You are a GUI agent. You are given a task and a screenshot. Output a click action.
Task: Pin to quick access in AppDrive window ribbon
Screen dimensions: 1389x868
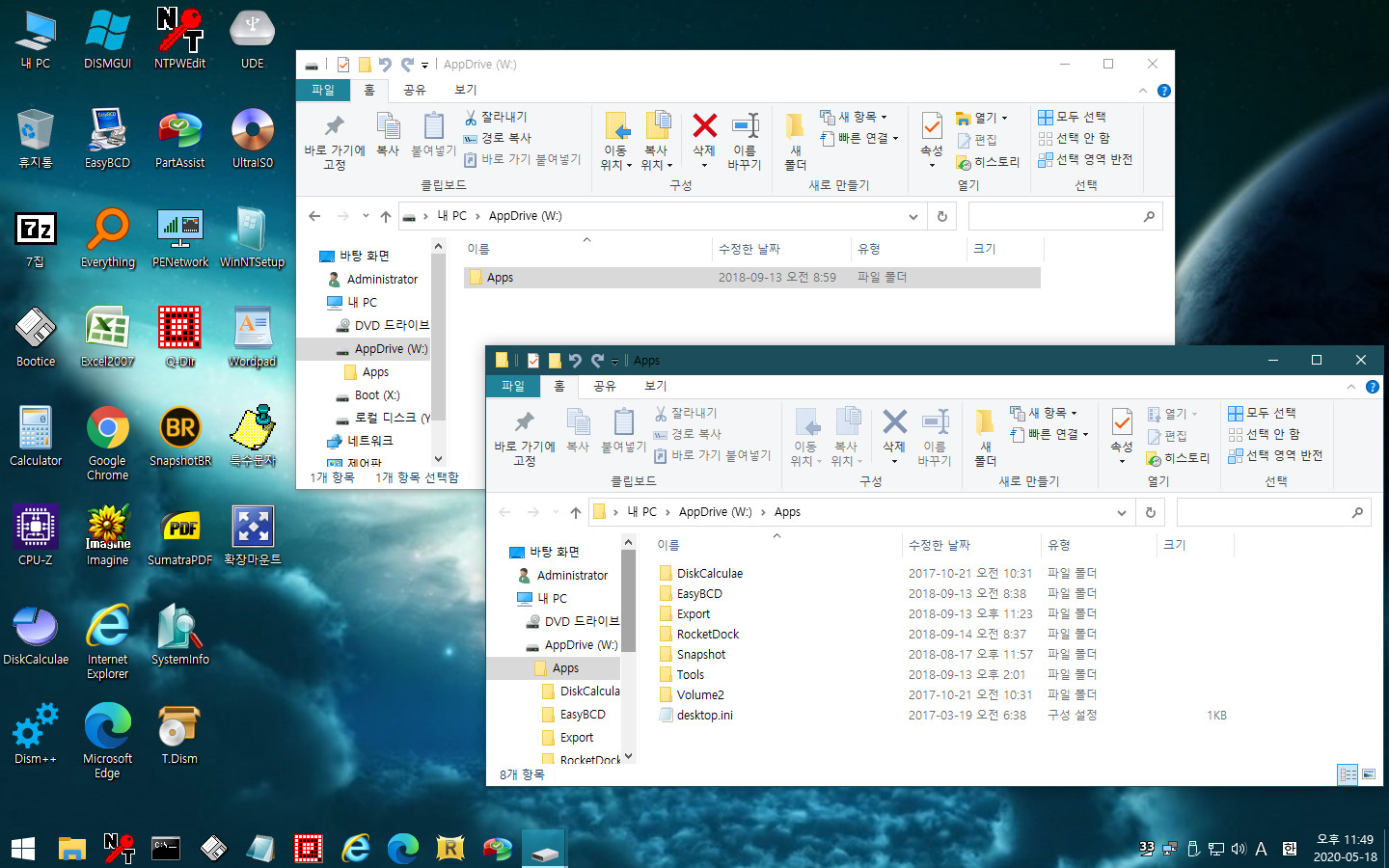tap(334, 141)
